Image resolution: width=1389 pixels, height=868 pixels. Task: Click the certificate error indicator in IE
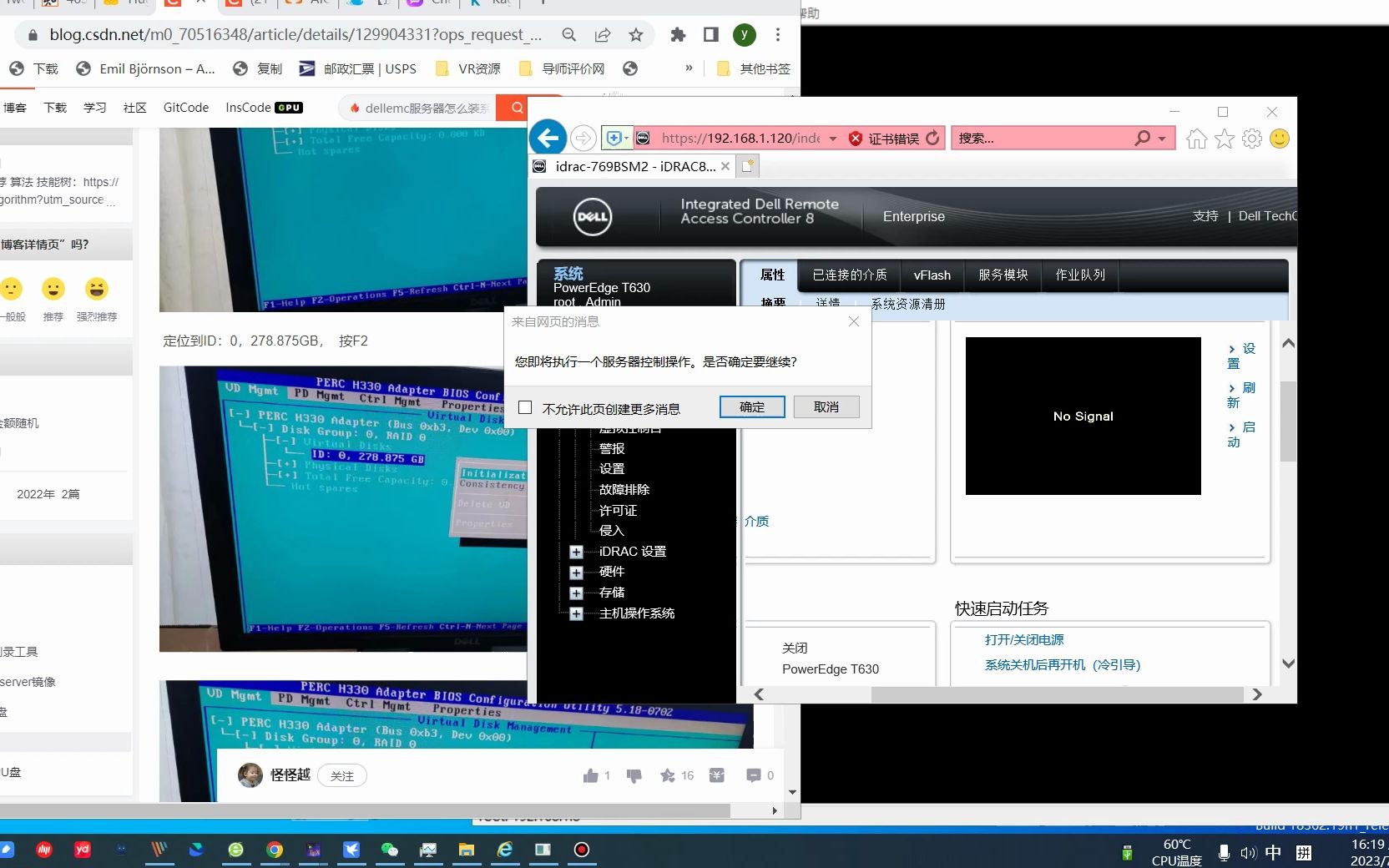click(x=884, y=139)
